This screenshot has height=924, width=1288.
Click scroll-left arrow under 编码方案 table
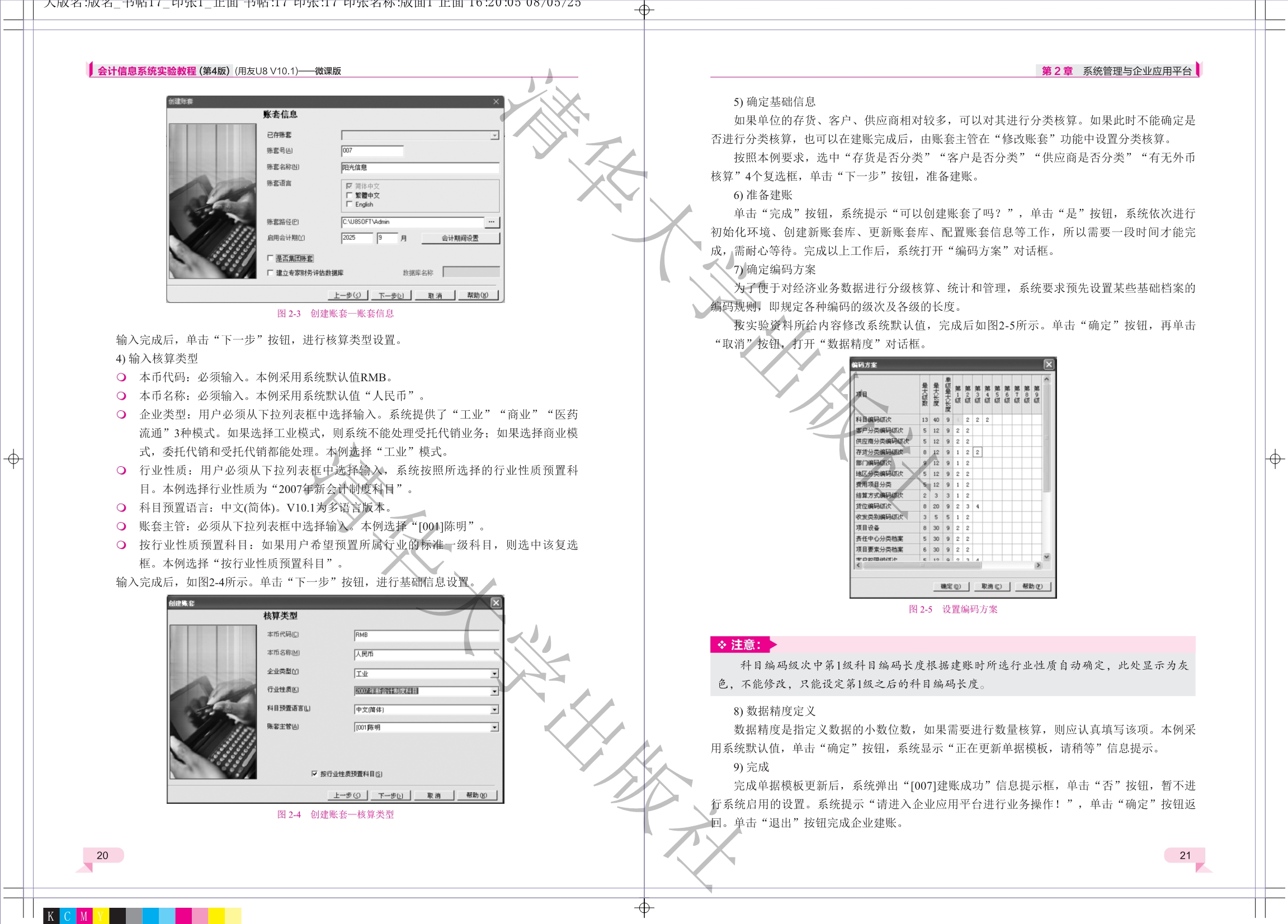[858, 565]
